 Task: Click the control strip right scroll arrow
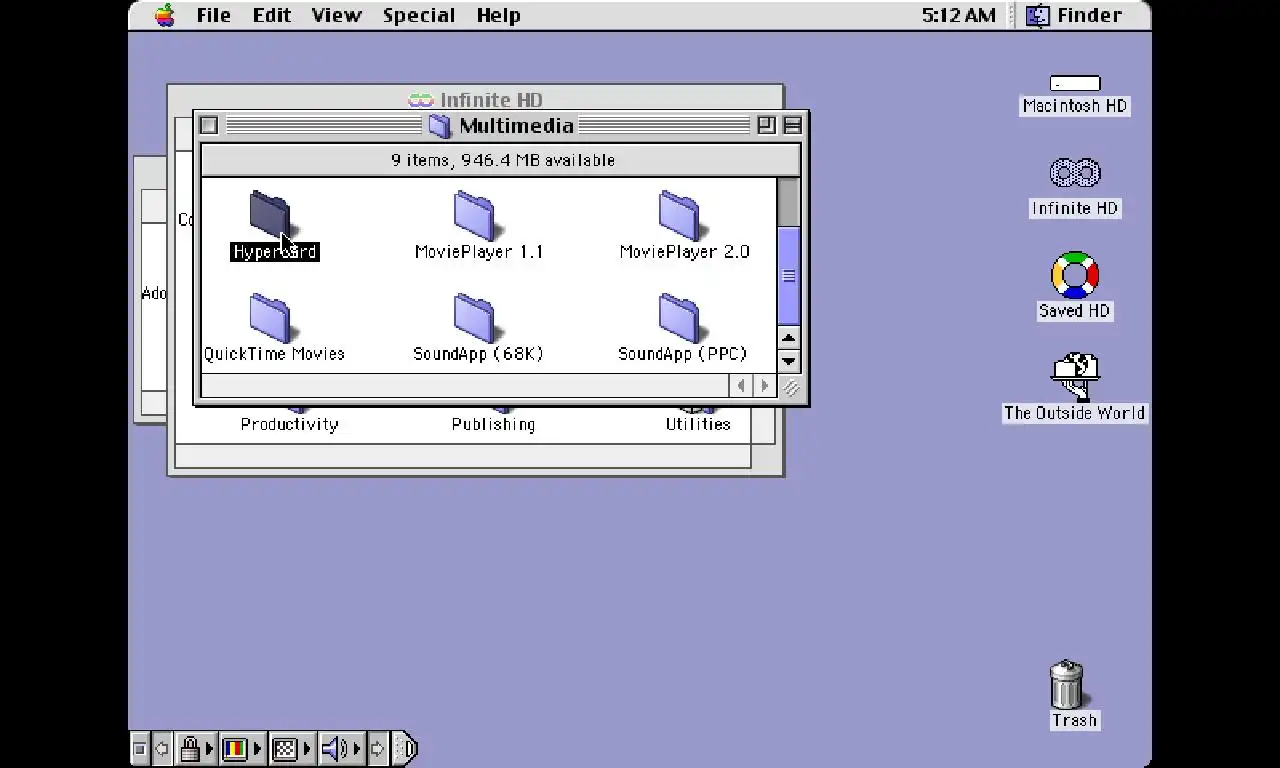click(377, 748)
